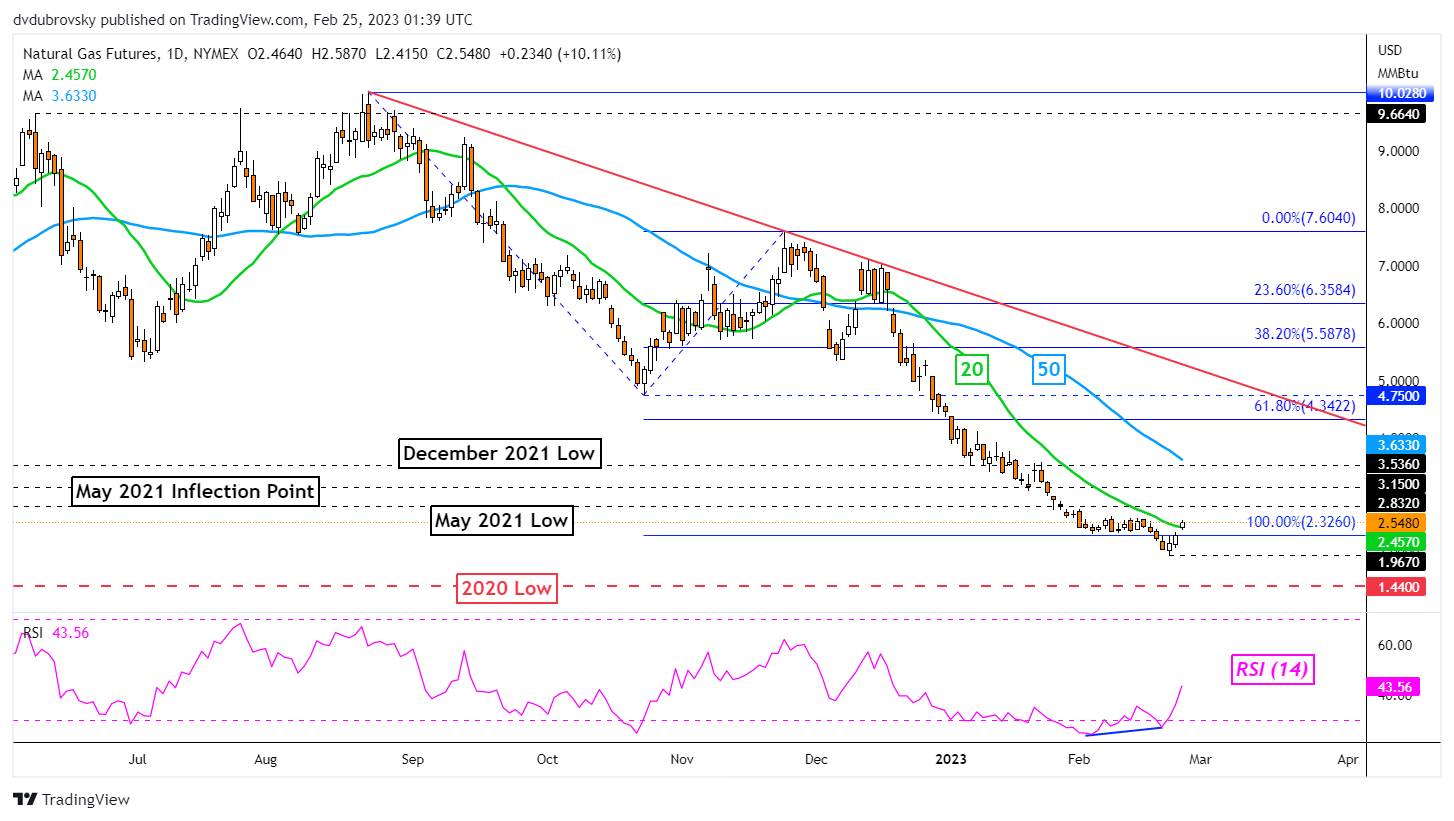Click the green 20 moving average label
The height and width of the screenshot is (821, 1454).
point(974,369)
